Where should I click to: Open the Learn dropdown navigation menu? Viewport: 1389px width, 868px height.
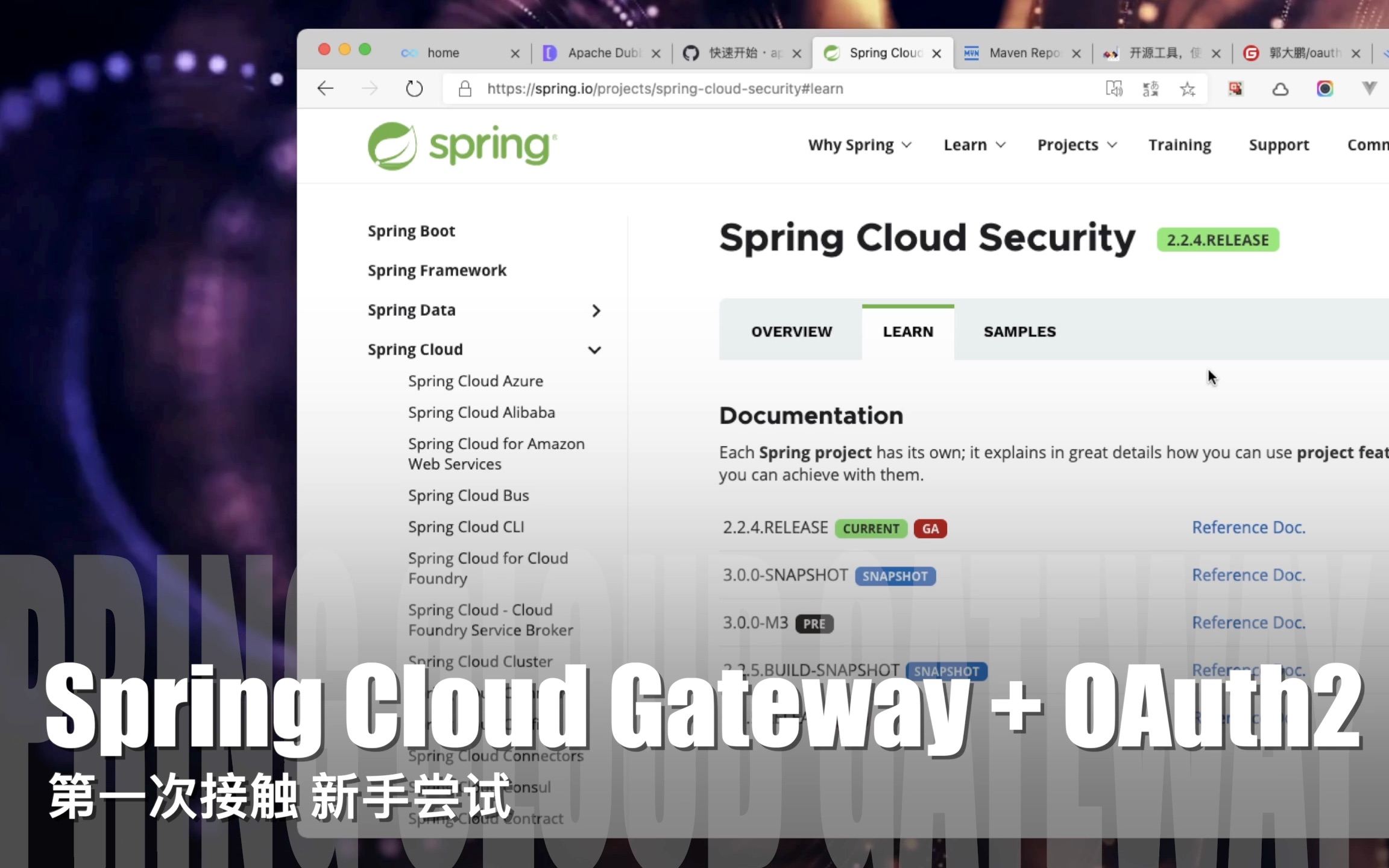[974, 145]
